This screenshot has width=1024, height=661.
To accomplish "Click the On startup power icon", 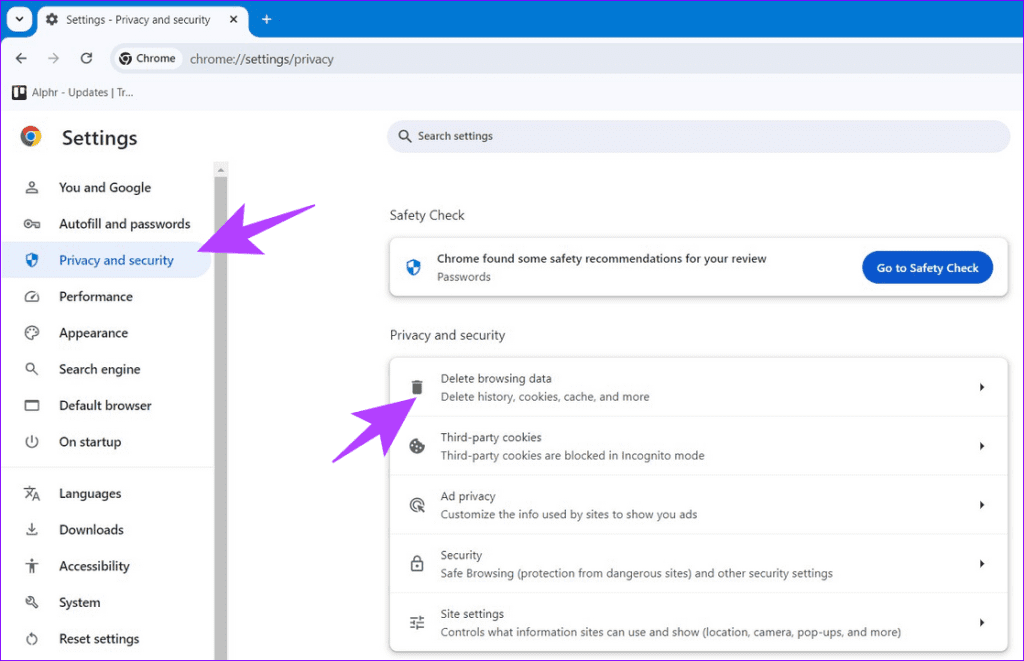I will click(32, 441).
